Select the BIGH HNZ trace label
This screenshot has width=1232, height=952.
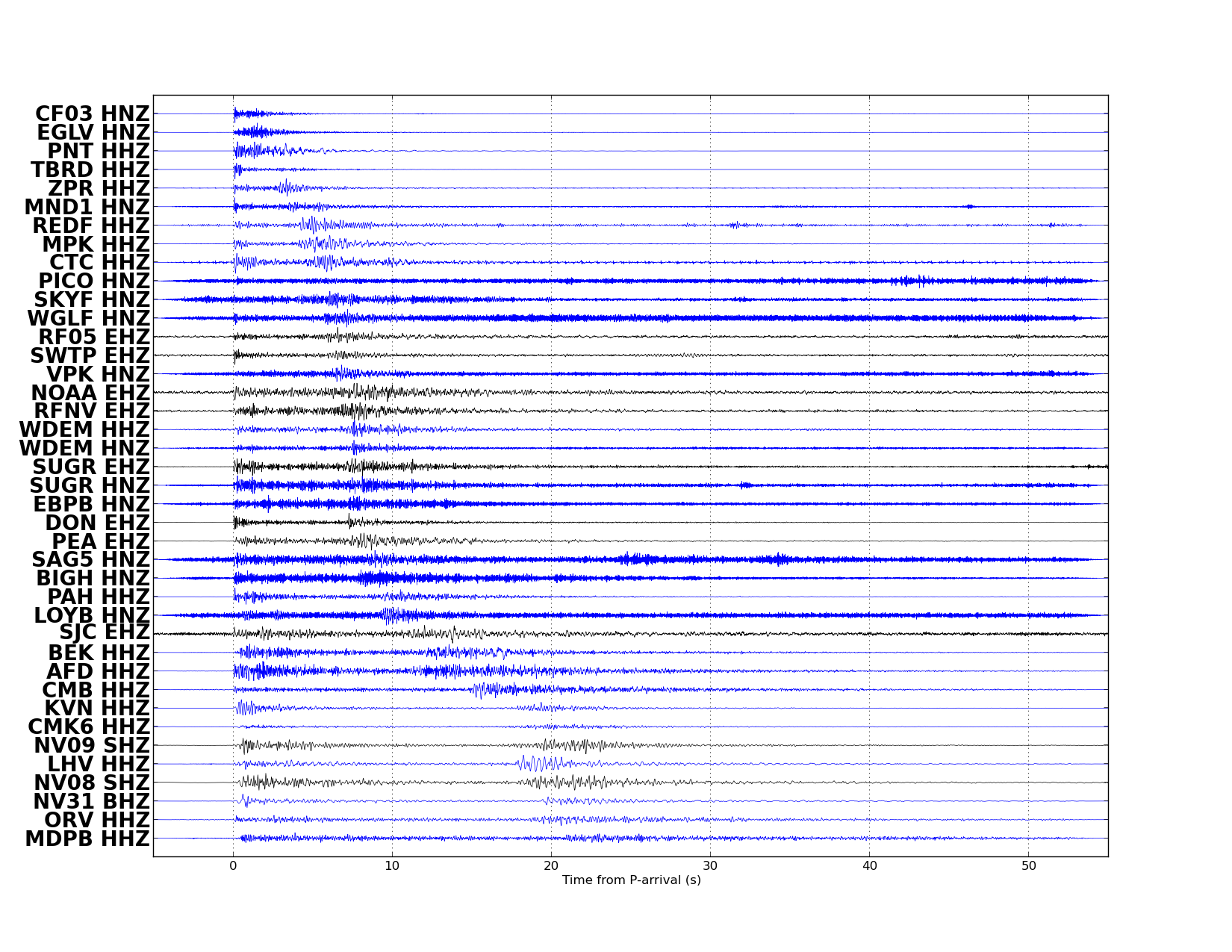(93, 579)
